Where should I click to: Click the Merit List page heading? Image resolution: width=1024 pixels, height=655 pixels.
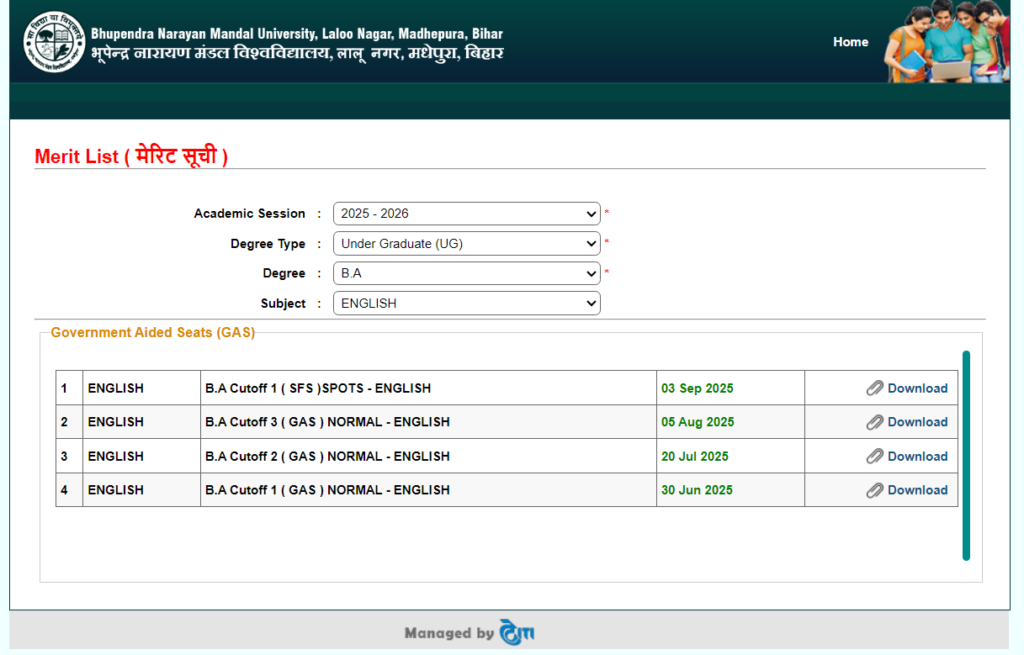click(131, 156)
